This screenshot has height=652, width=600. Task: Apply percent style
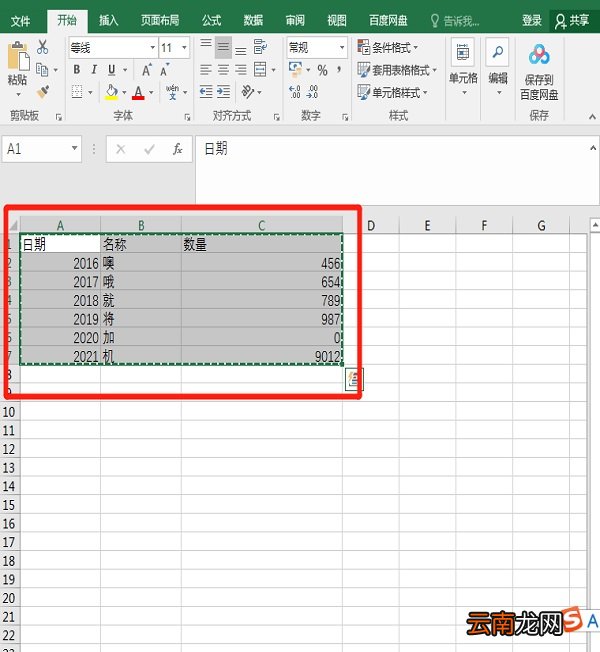coord(322,70)
